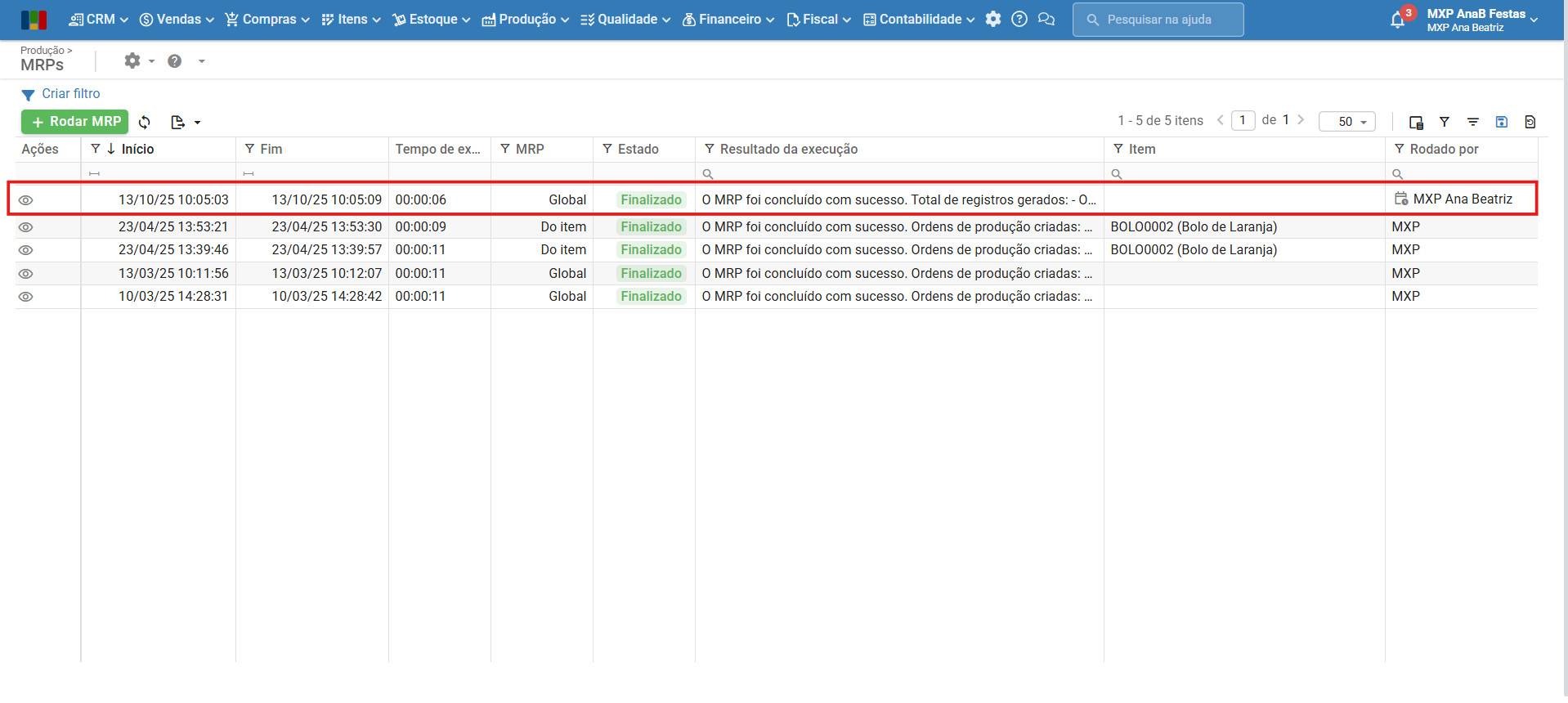Click the filter funnel icon in grid toolbar
This screenshot has height=703, width=1568.
tap(1445, 122)
